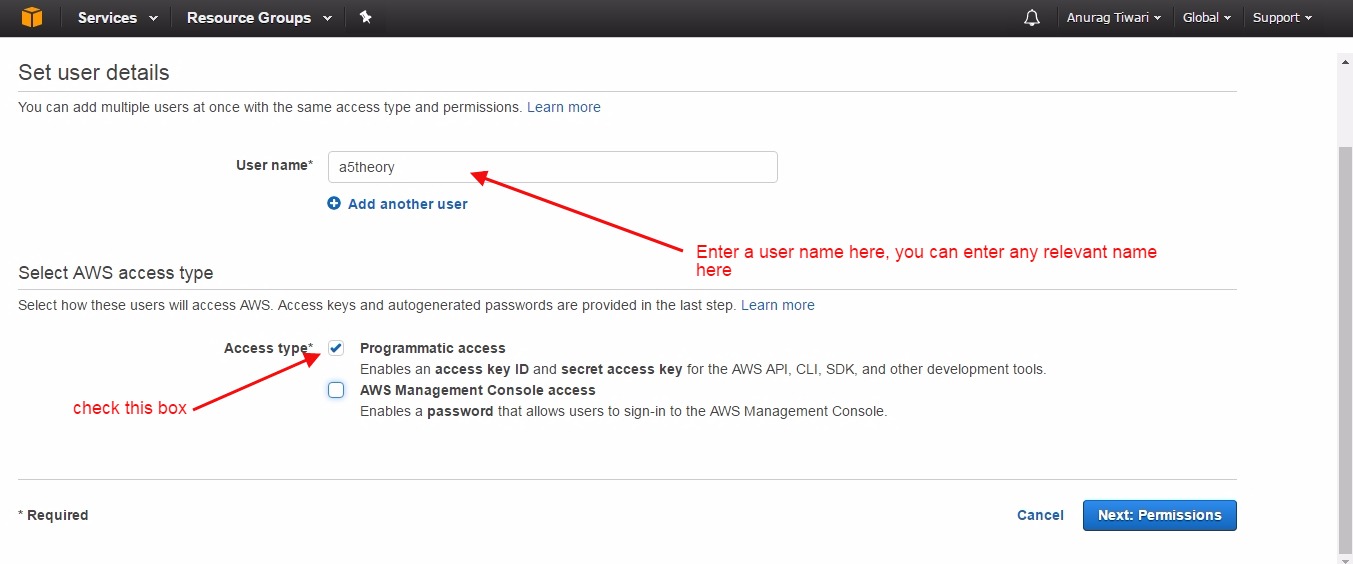Open the notifications bell
1353x564 pixels.
[x=1032, y=18]
